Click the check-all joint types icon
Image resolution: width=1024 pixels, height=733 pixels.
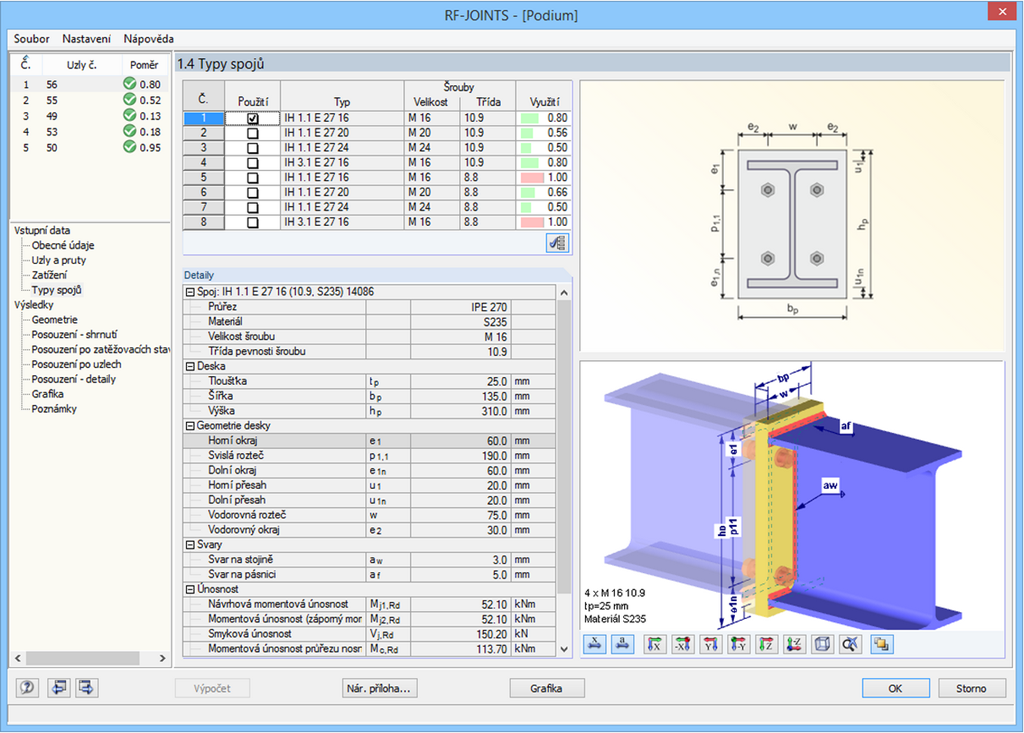(x=557, y=243)
